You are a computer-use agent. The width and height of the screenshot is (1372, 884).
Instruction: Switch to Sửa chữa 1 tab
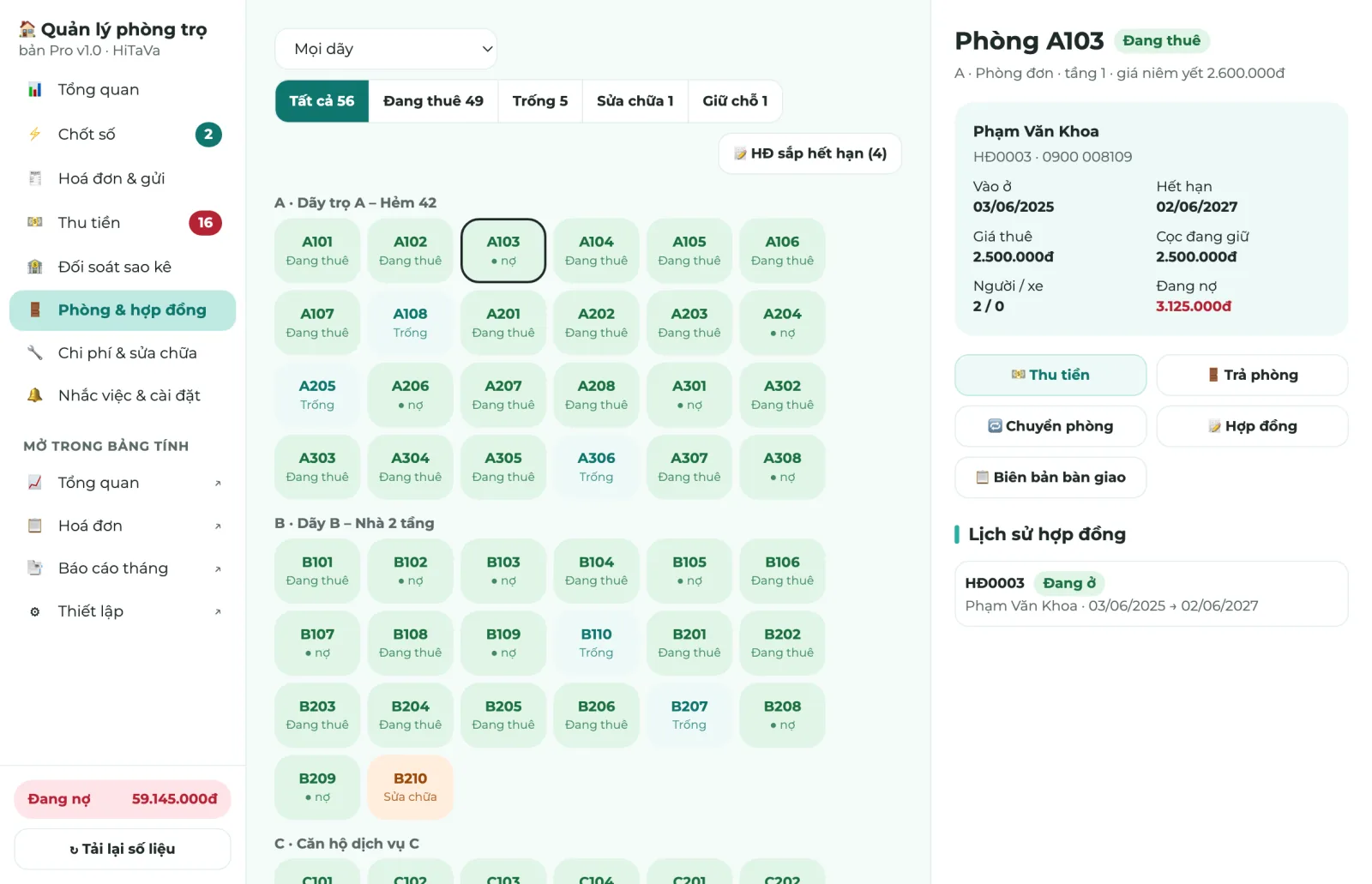pos(635,101)
